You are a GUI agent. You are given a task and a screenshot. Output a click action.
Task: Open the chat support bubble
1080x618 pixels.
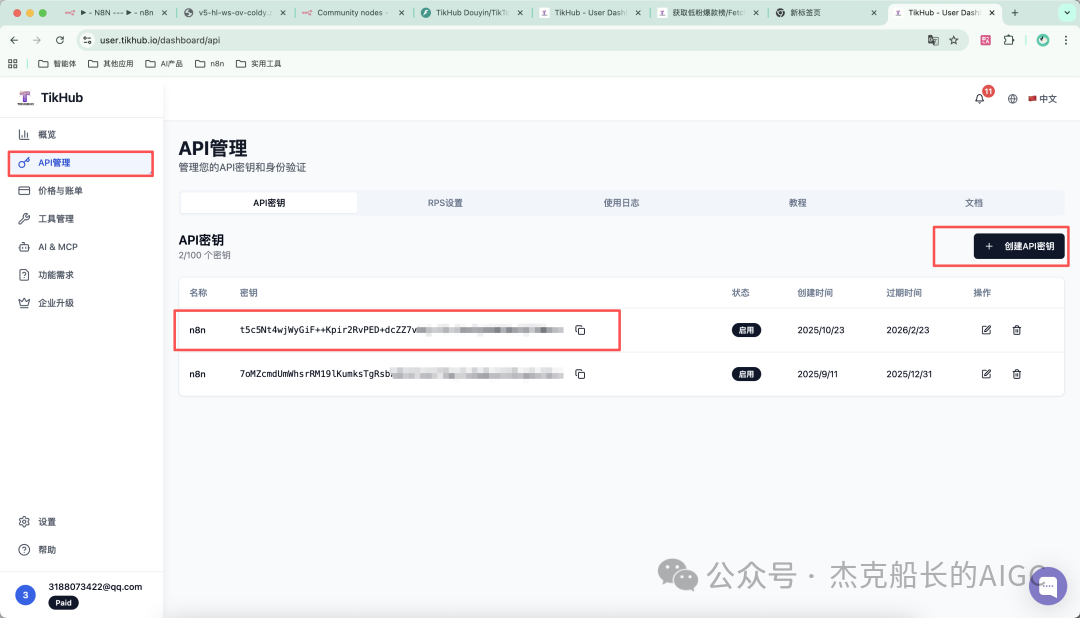(1048, 586)
